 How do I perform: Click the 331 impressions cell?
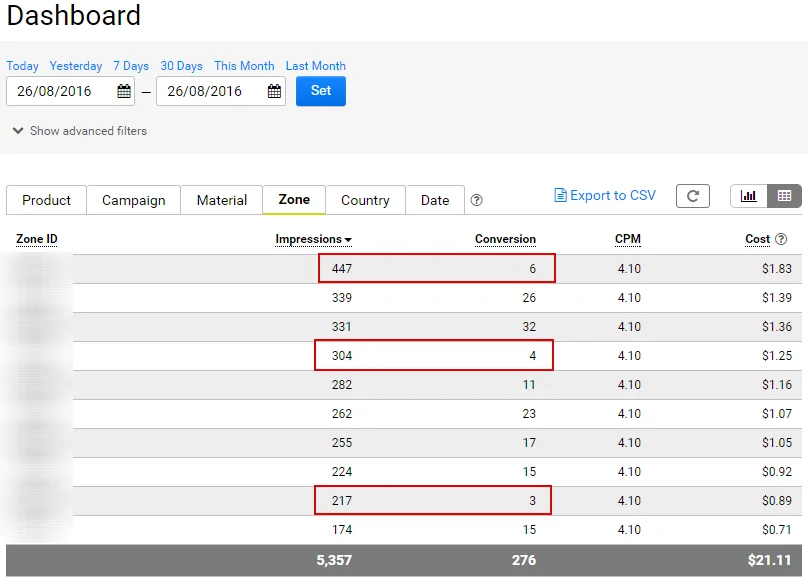[x=342, y=326]
